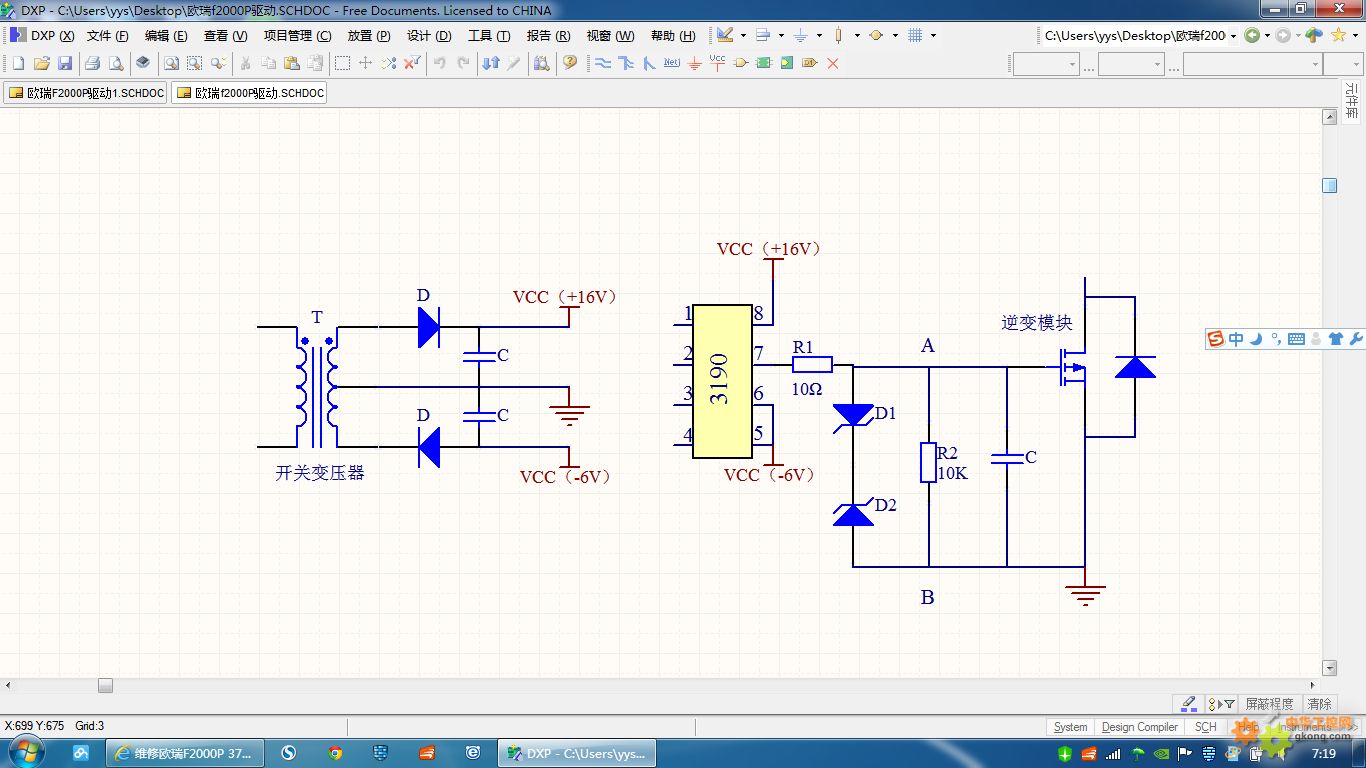The height and width of the screenshot is (768, 1366).
Task: Open the Favorites star icon
Action: (x=1338, y=35)
